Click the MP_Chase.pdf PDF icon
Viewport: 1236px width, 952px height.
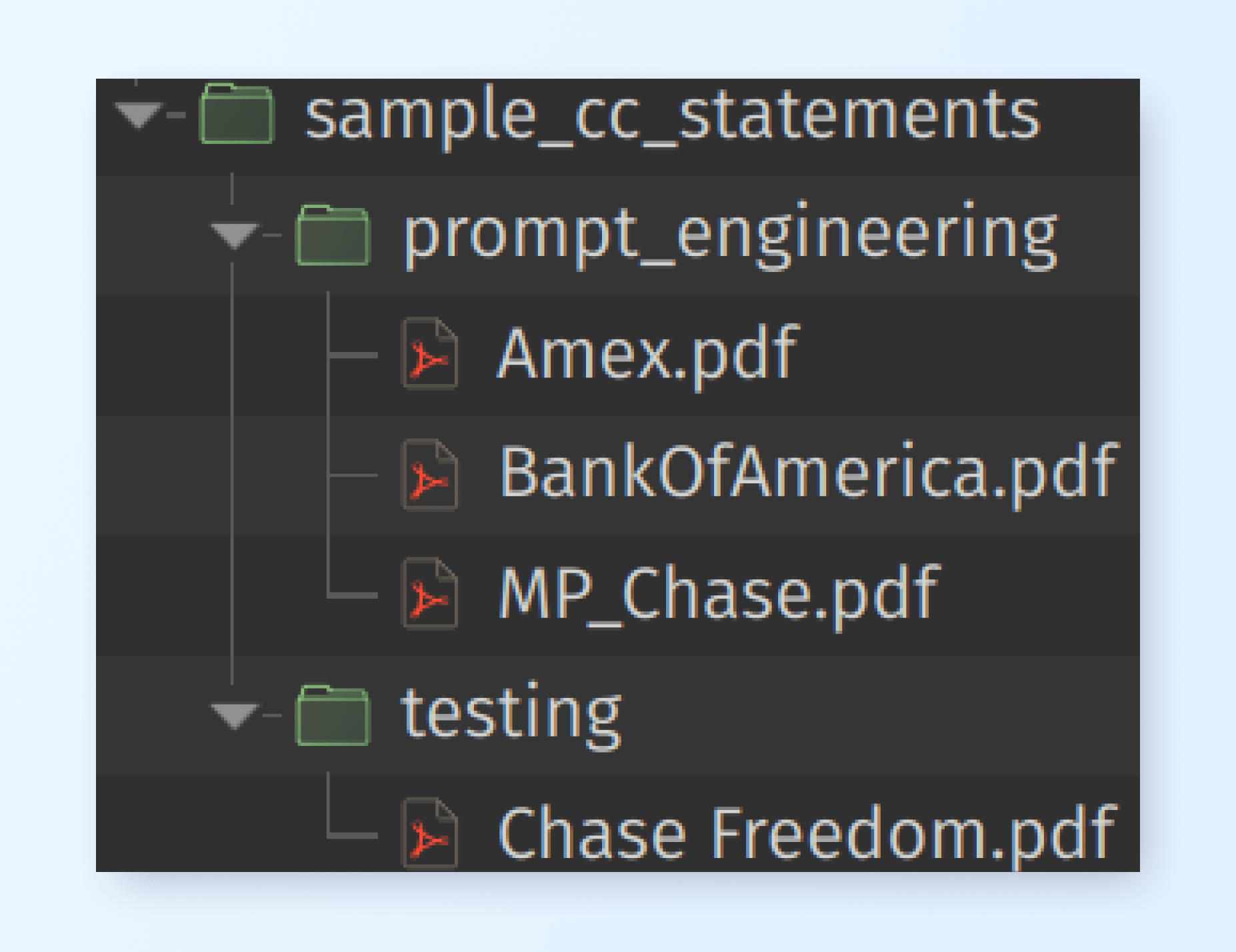429,593
